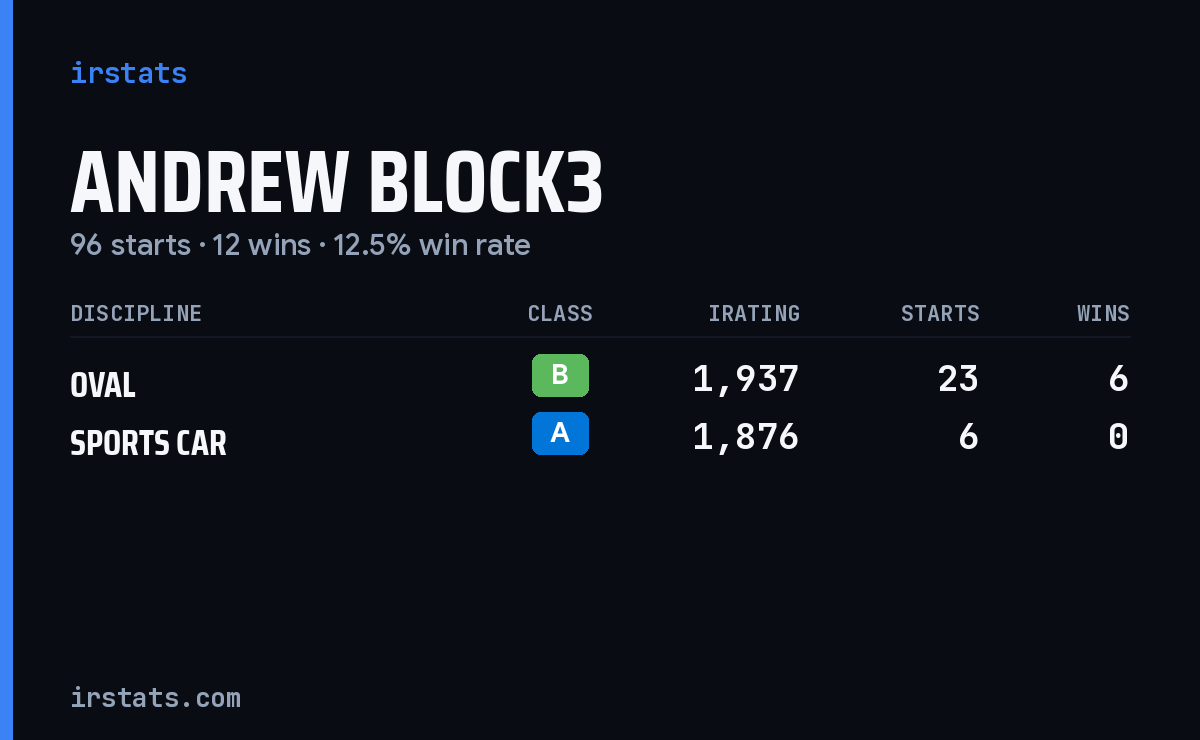Click the blue A class badge
Viewport: 1200px width, 740px height.
point(560,433)
